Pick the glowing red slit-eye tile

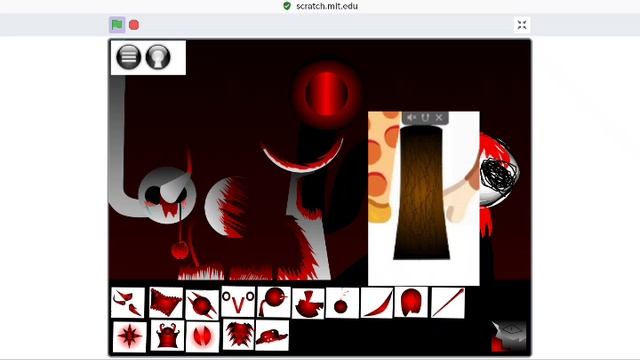202,337
